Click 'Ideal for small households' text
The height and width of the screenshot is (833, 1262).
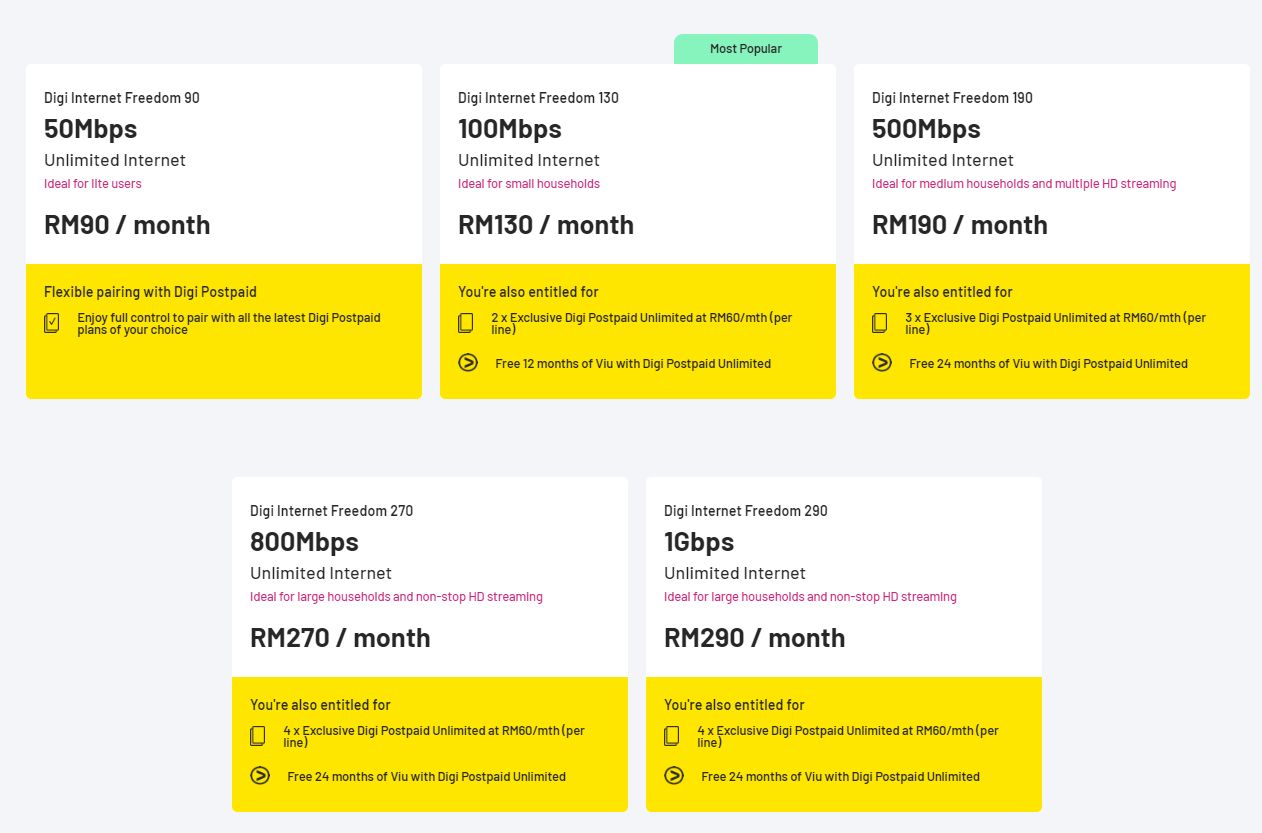[x=529, y=184]
